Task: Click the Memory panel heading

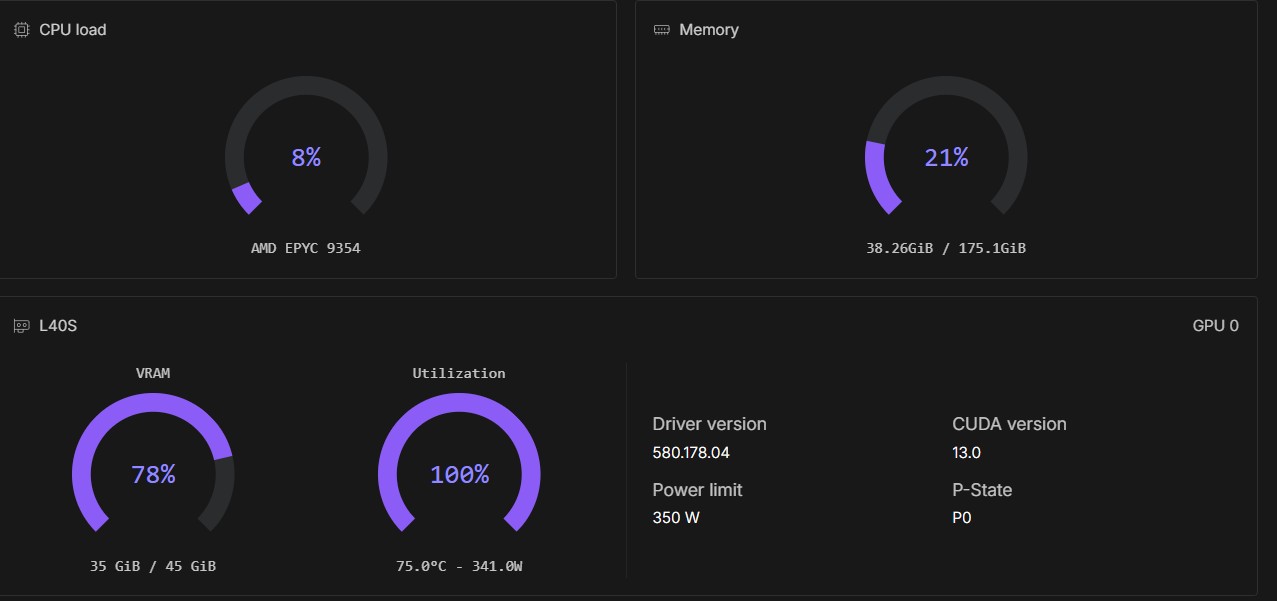Action: (x=709, y=30)
